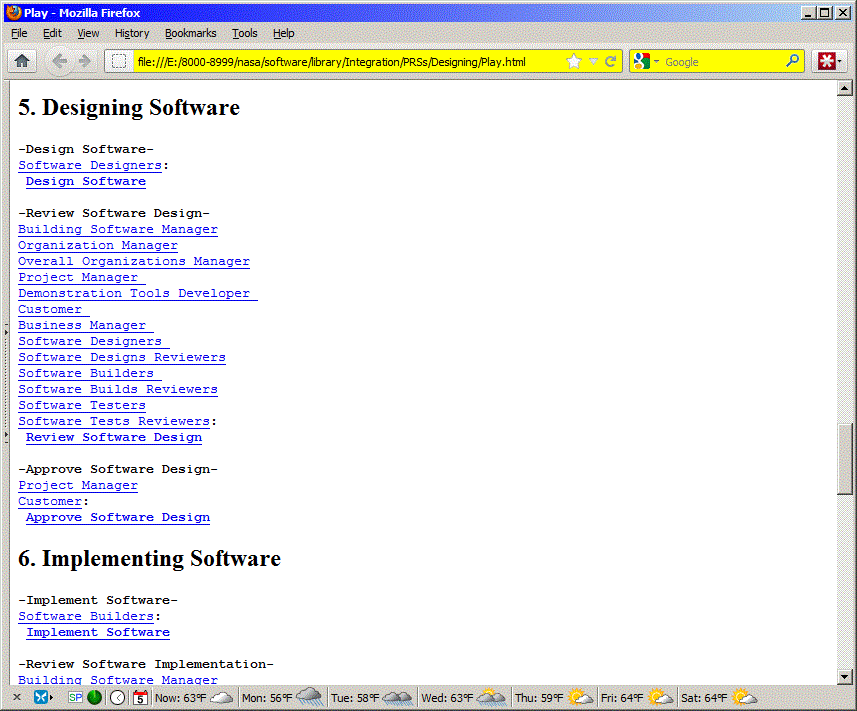Click the blue butterfly add-on icon in the status bar
This screenshot has height=711, width=857.
pyautogui.click(x=40, y=697)
